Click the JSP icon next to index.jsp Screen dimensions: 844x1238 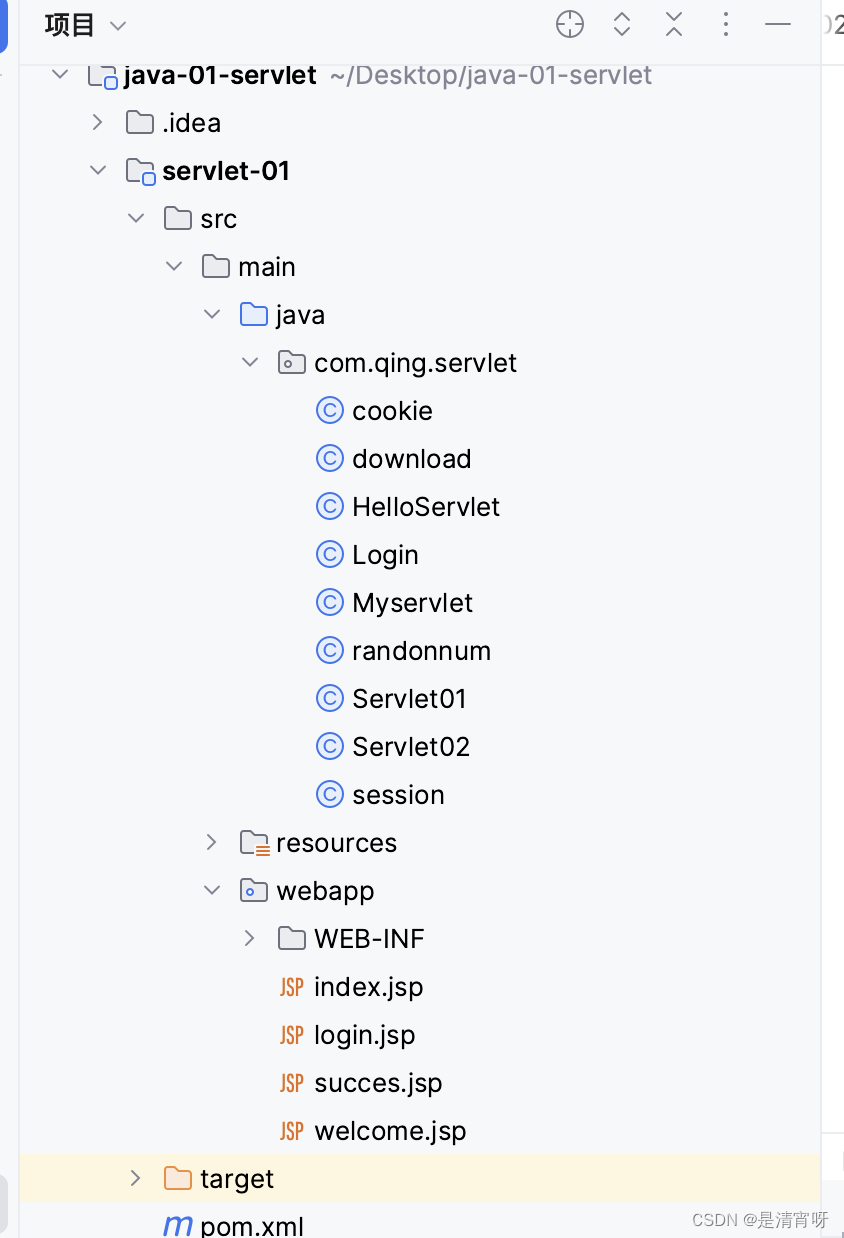pos(290,986)
